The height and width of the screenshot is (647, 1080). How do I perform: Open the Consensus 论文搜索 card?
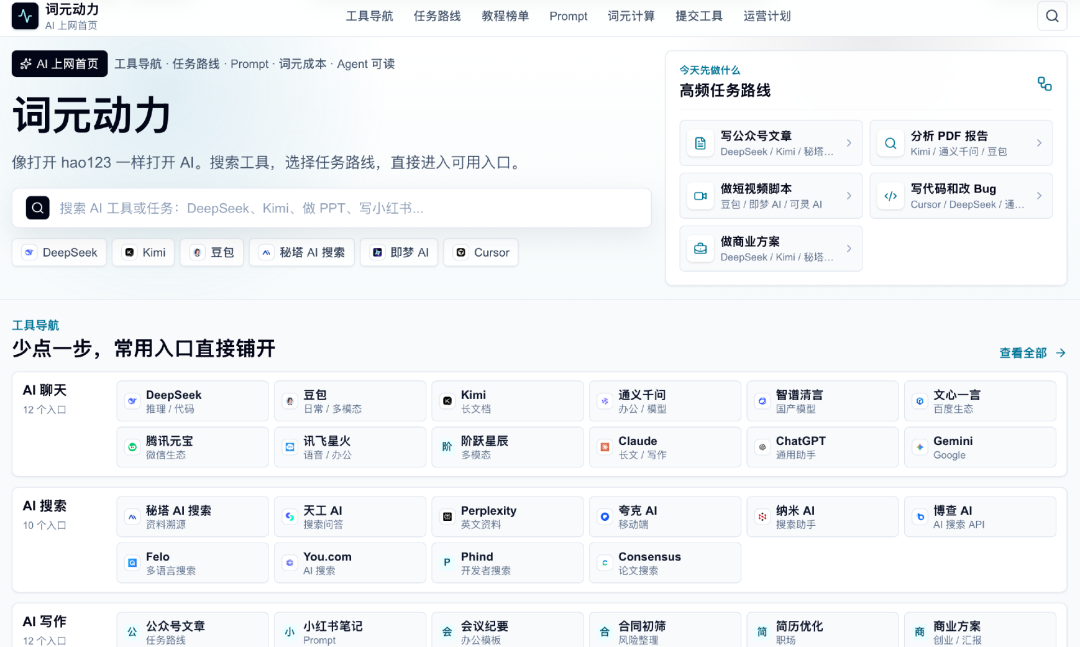[665, 563]
